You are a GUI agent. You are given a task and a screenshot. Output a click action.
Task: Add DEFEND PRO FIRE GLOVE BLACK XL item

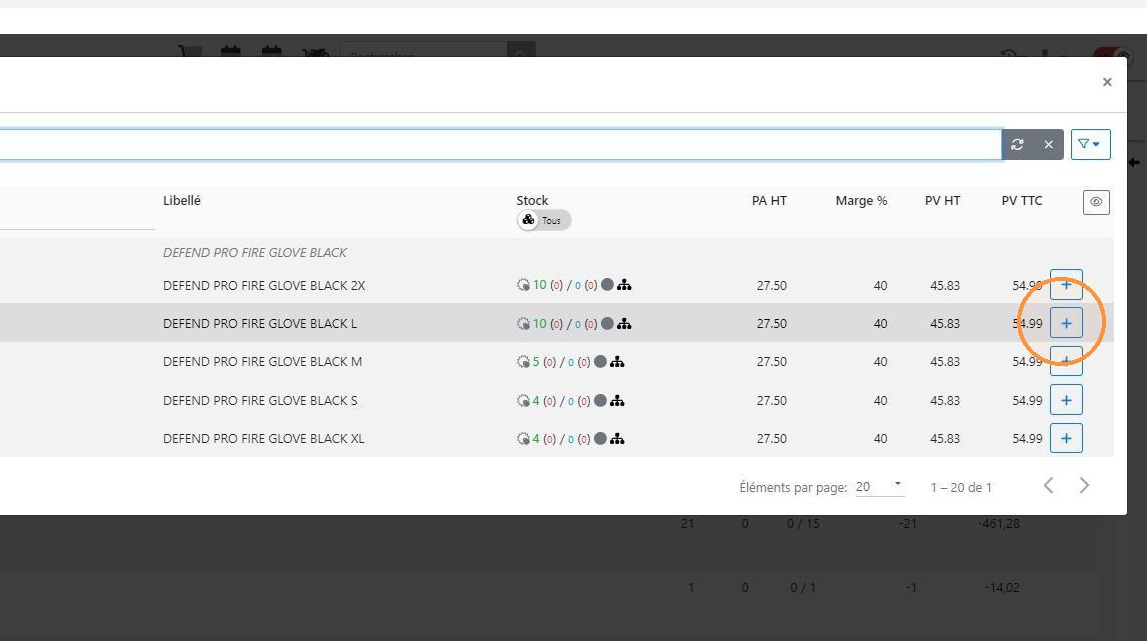1066,438
